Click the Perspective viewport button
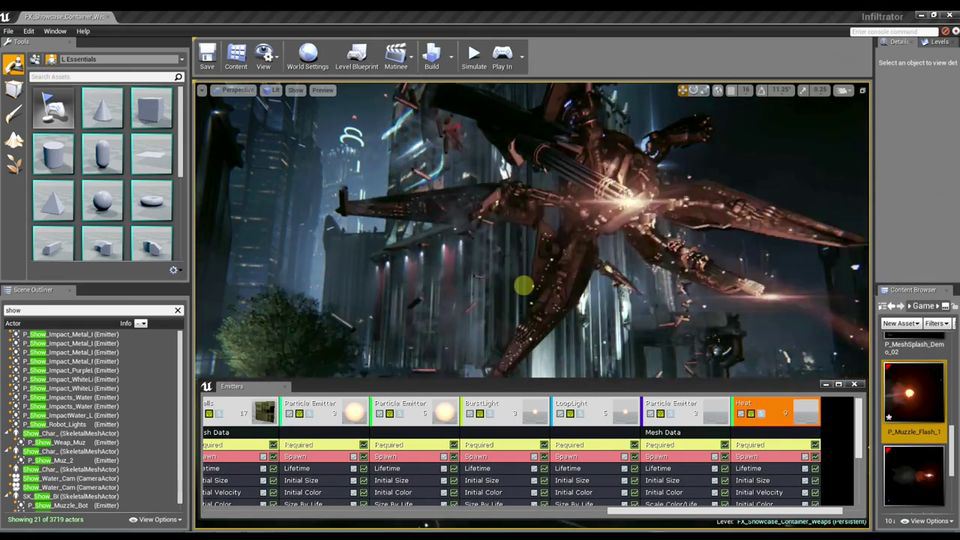Screen dimensions: 960x540 [x=234, y=90]
